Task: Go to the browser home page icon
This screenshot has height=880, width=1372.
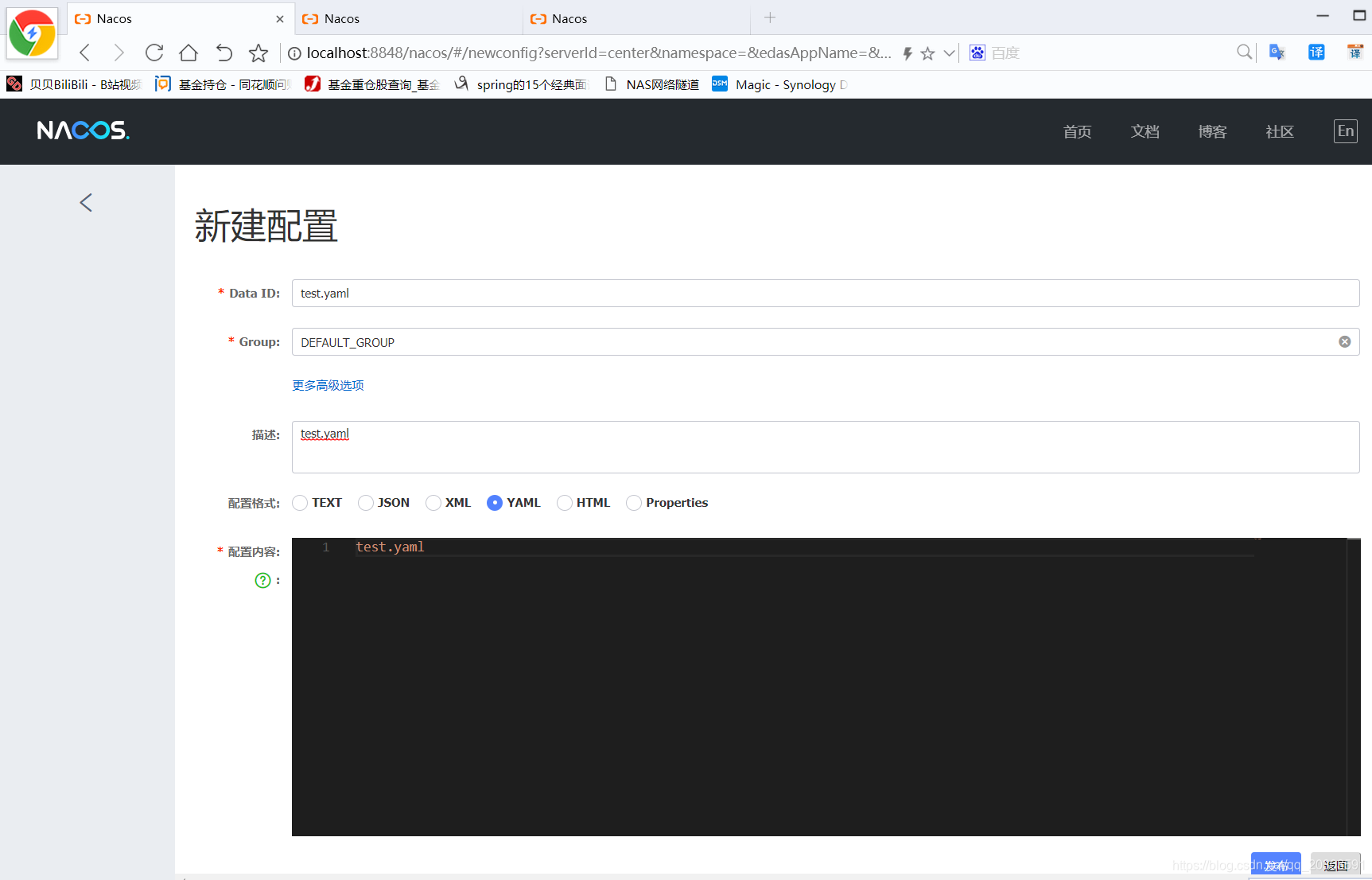Action: coord(189,53)
